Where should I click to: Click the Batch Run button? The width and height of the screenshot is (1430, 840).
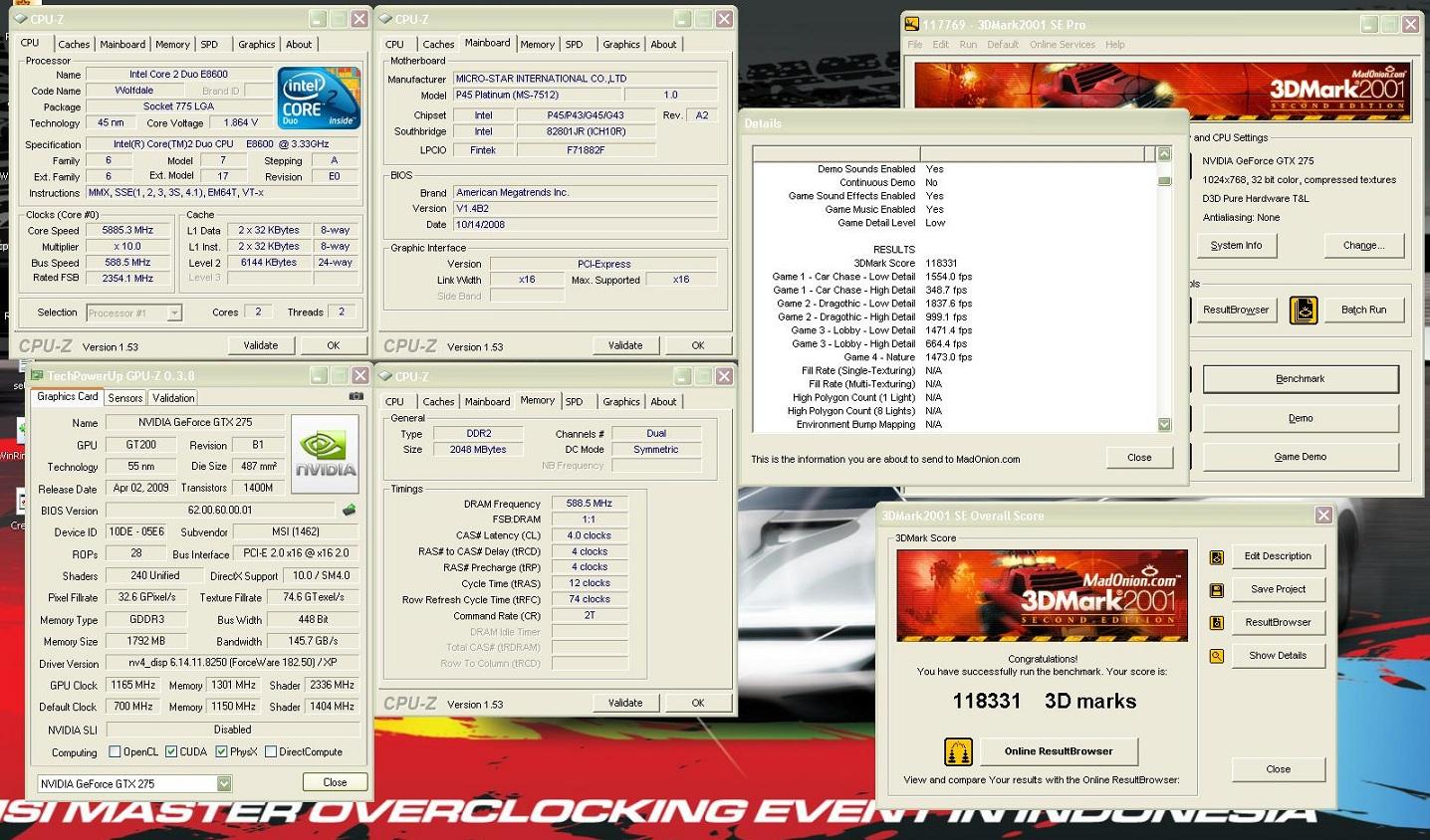[1363, 310]
